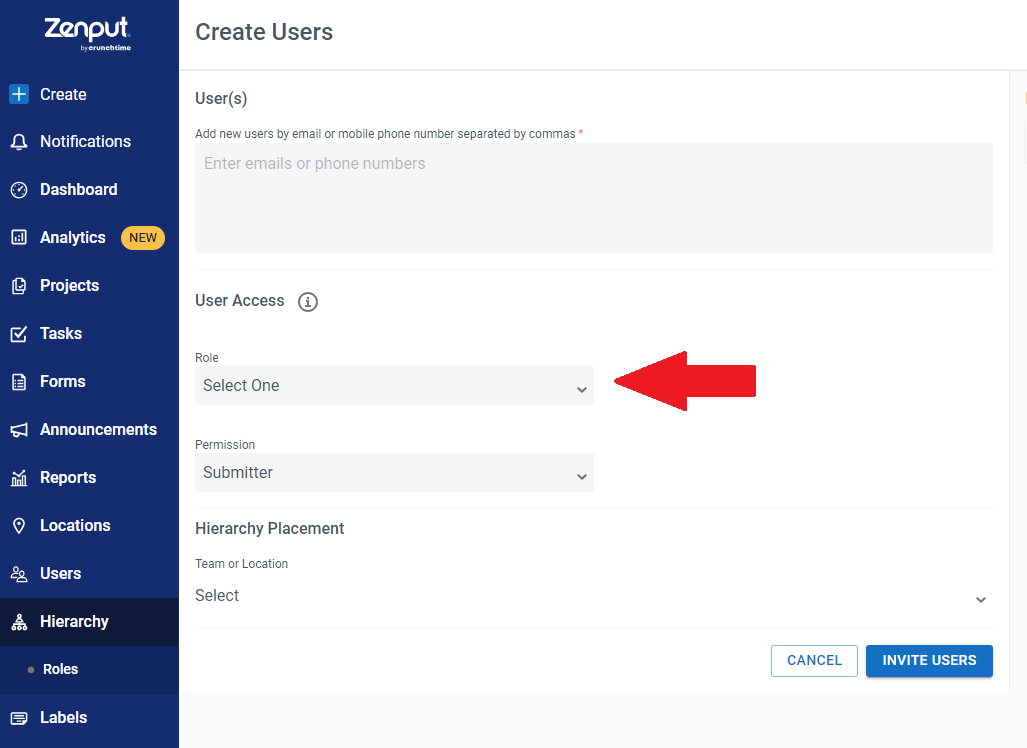1027x748 pixels.
Task: Click the Add new users instruction text
Action: (x=385, y=134)
